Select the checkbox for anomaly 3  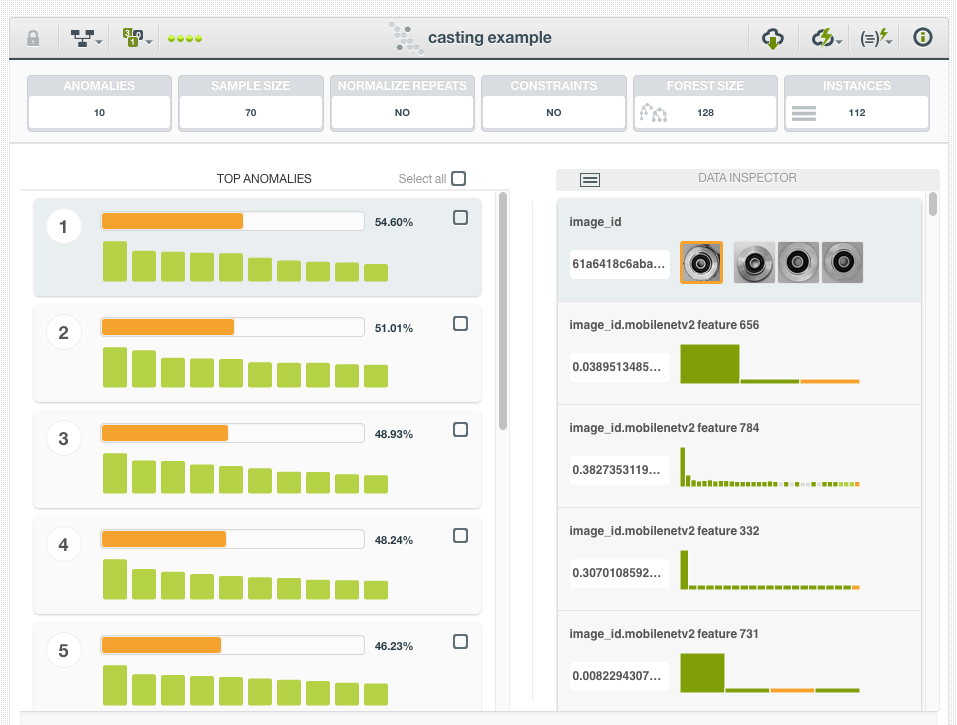click(x=460, y=430)
